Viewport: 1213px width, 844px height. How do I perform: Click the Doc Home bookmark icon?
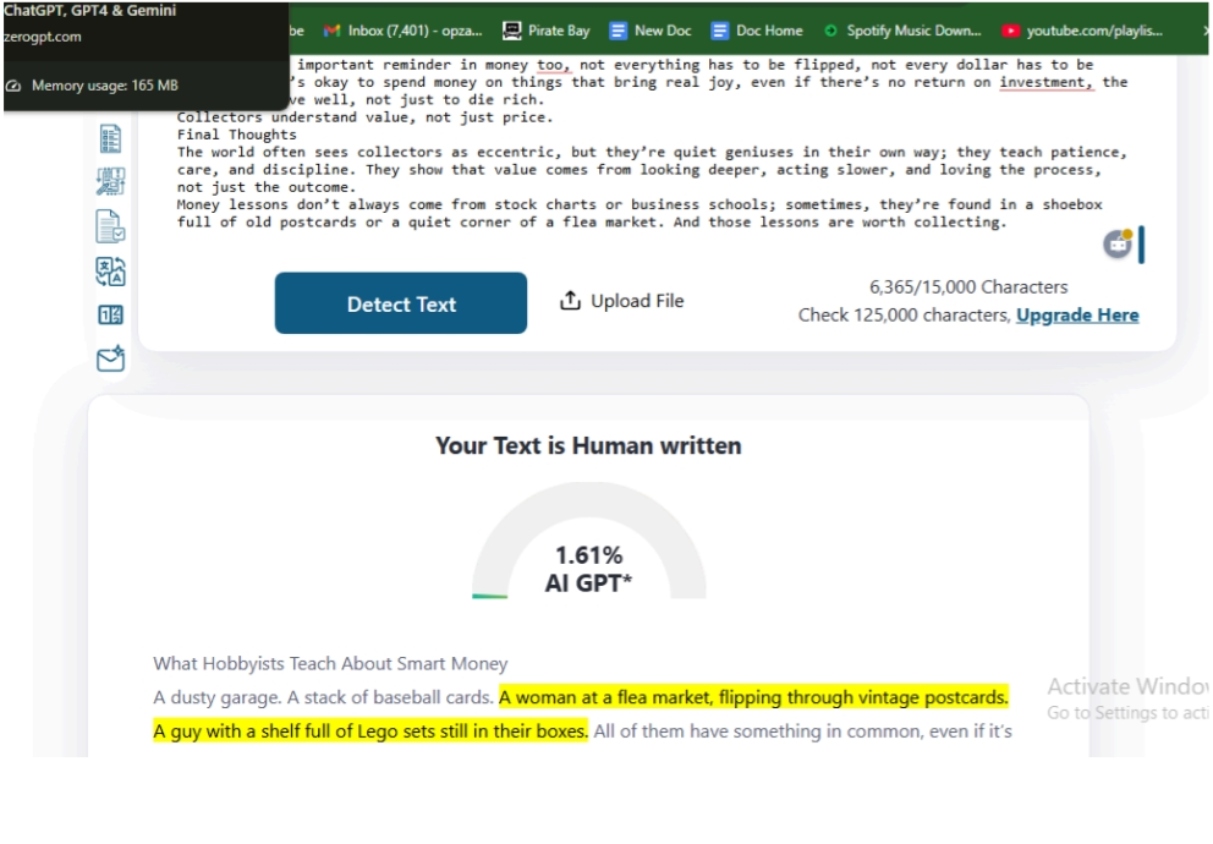tap(720, 31)
